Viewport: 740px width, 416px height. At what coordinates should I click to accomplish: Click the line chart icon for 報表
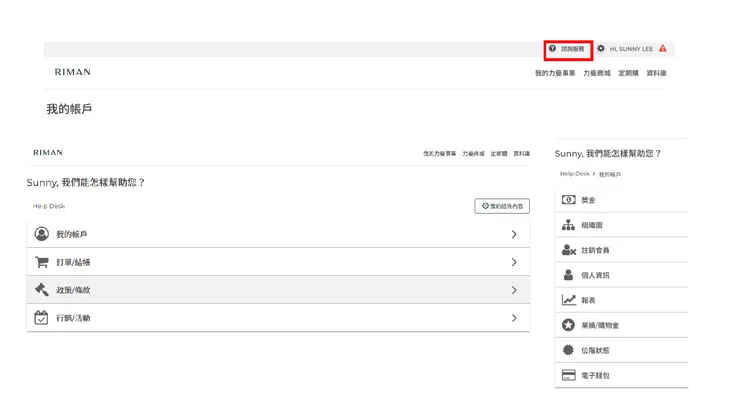tap(569, 300)
